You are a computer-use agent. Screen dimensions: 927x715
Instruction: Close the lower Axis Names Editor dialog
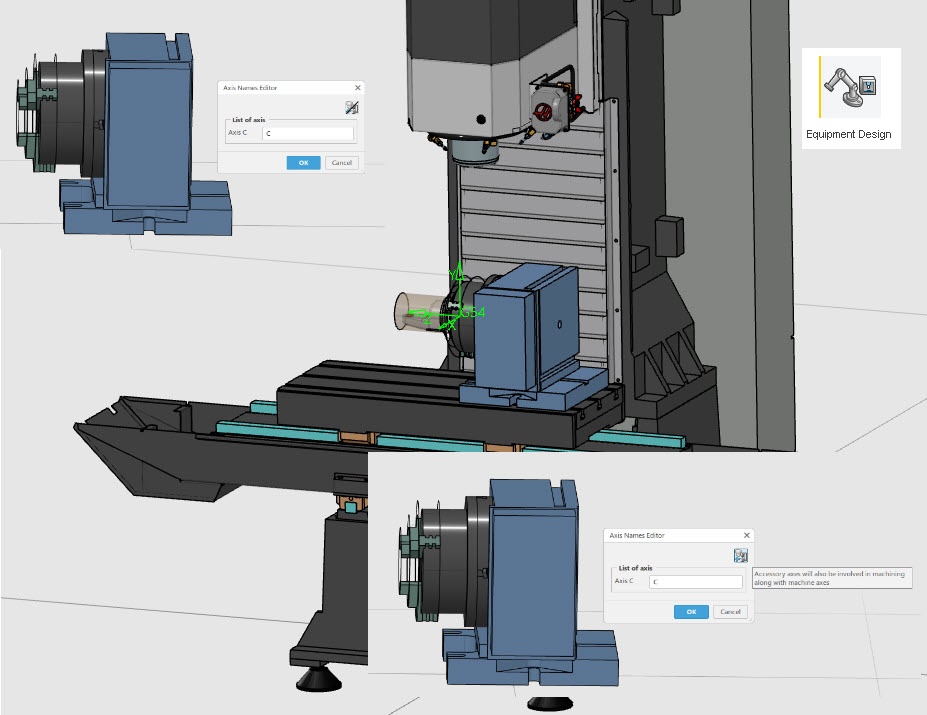tap(747, 535)
